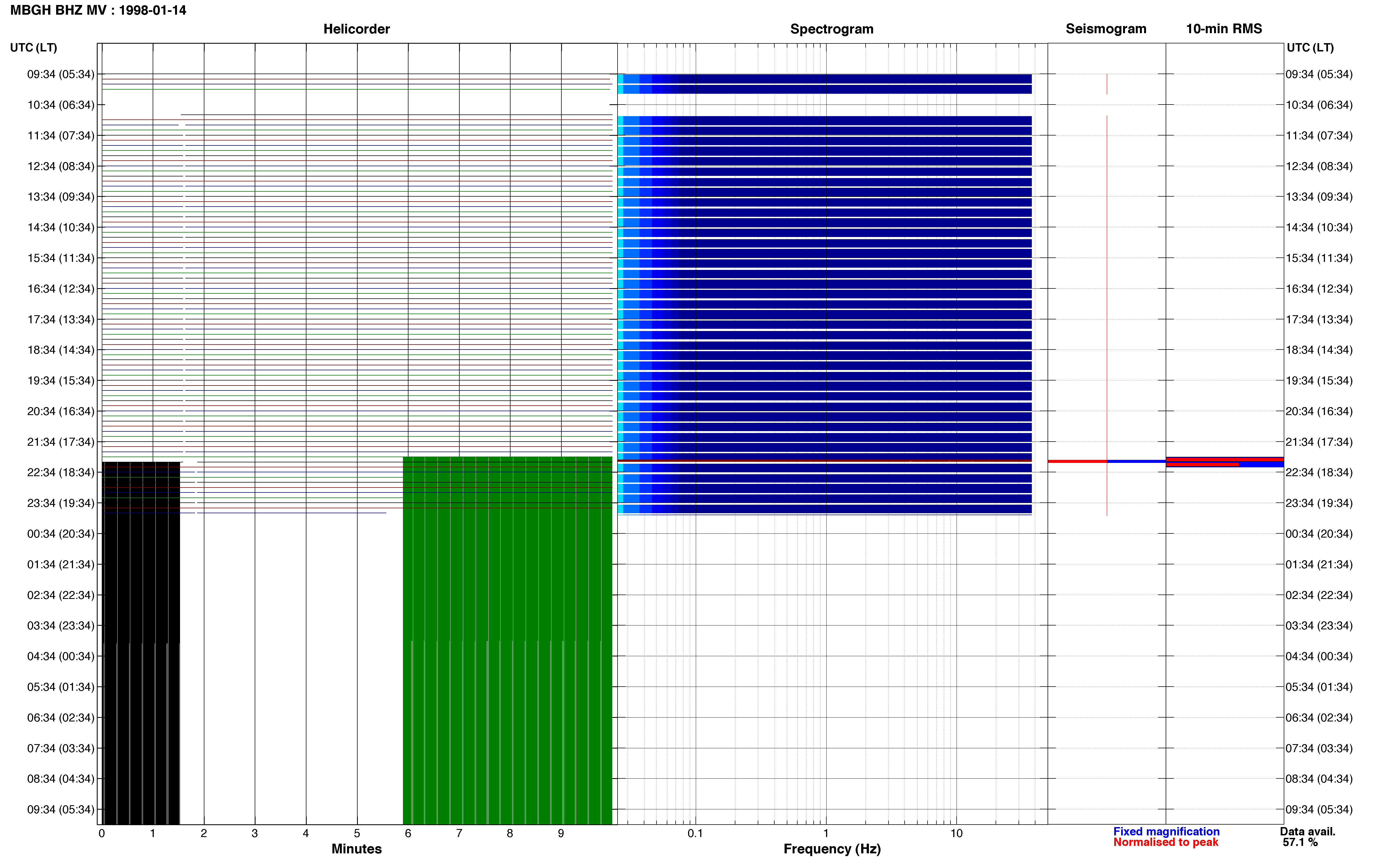
Task: Click the minute tick label '3'
Action: [x=255, y=833]
